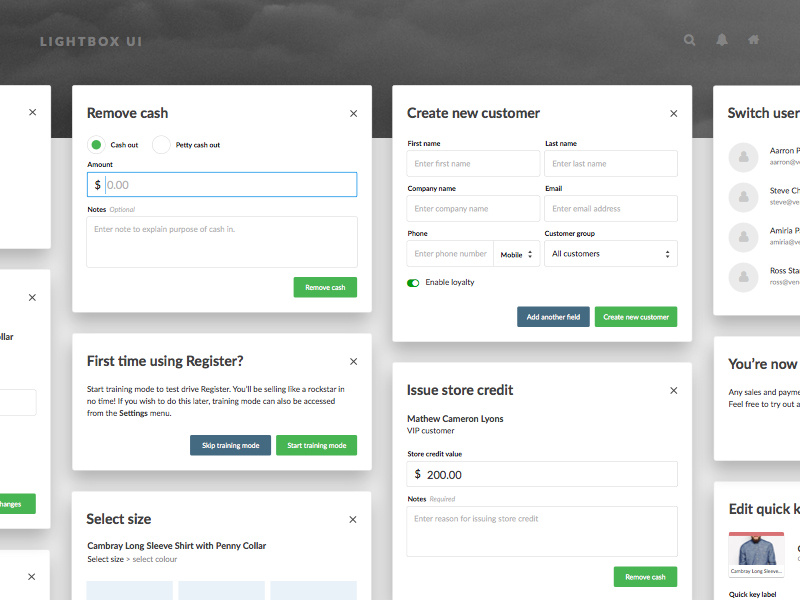The image size is (800, 600).
Task: Select Aarron's avatar in Switch user panel
Action: [x=743, y=158]
